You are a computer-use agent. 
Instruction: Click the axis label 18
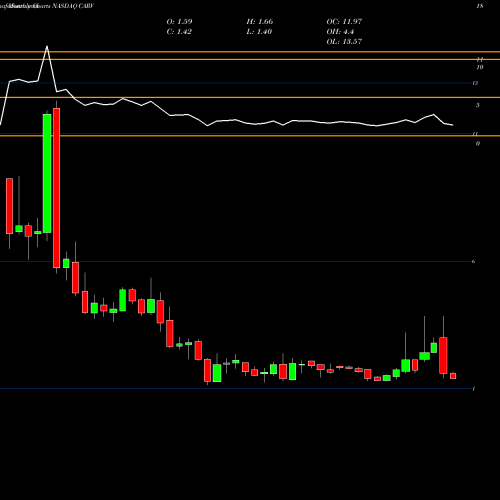tap(480, 6)
